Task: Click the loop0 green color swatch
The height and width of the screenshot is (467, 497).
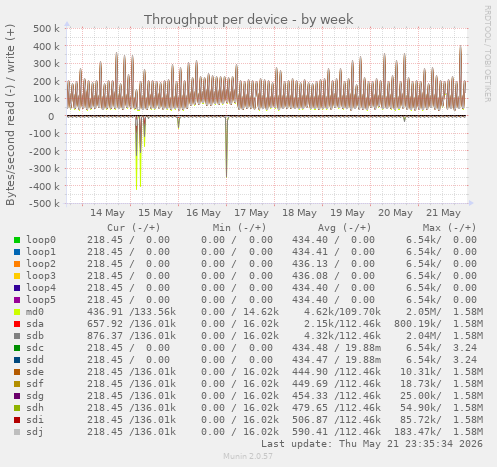Action: click(17, 240)
